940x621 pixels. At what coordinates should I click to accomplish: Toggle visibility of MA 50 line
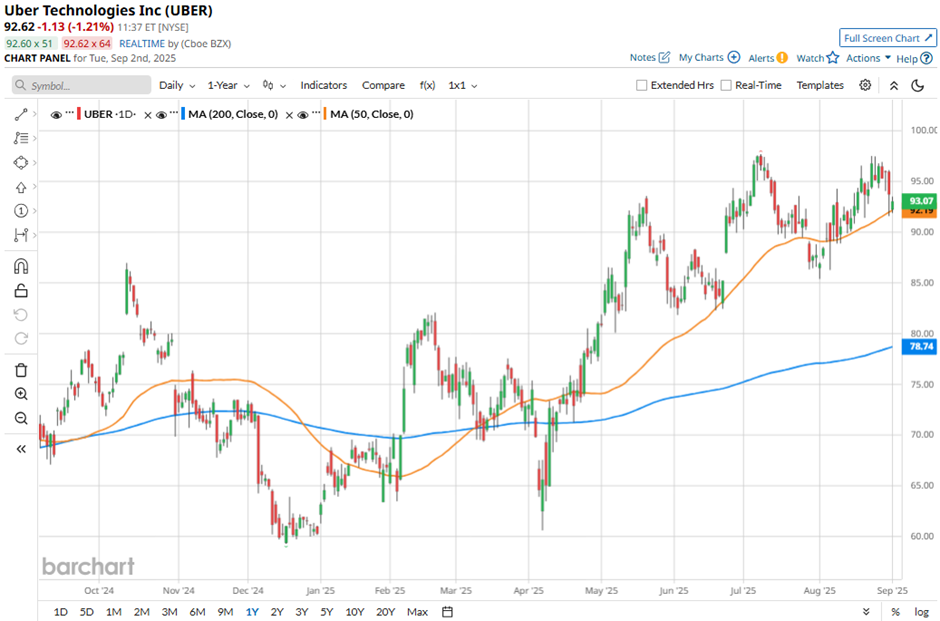(303, 114)
